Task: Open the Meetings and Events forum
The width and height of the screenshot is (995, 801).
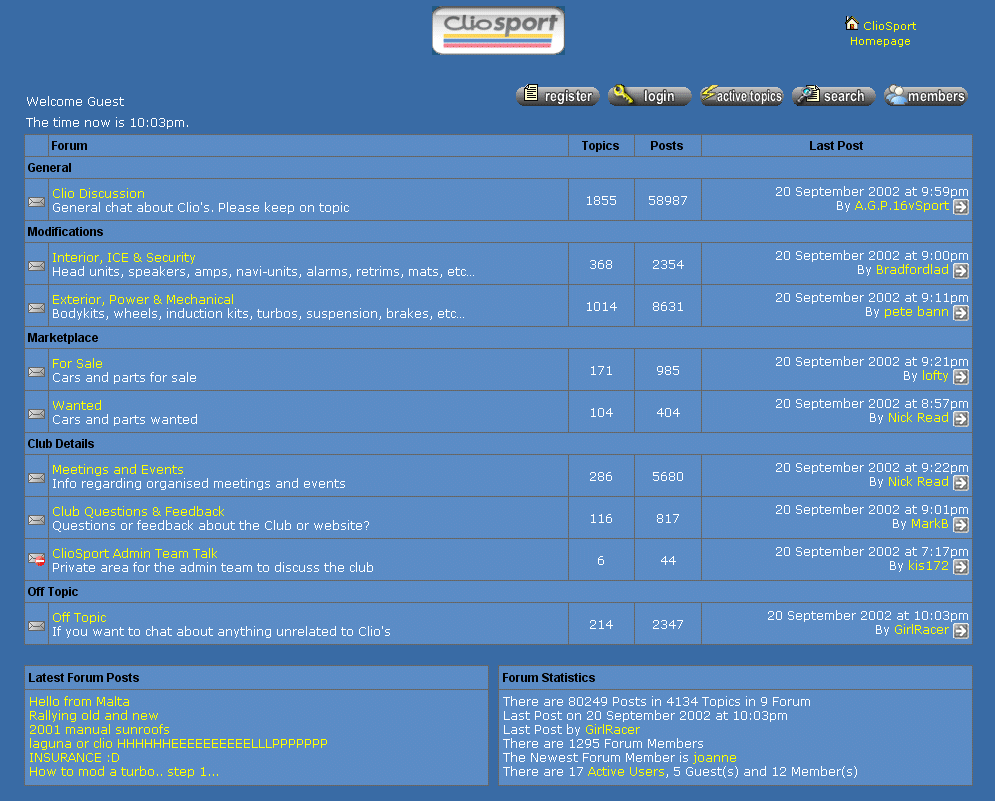Action: tap(118, 469)
